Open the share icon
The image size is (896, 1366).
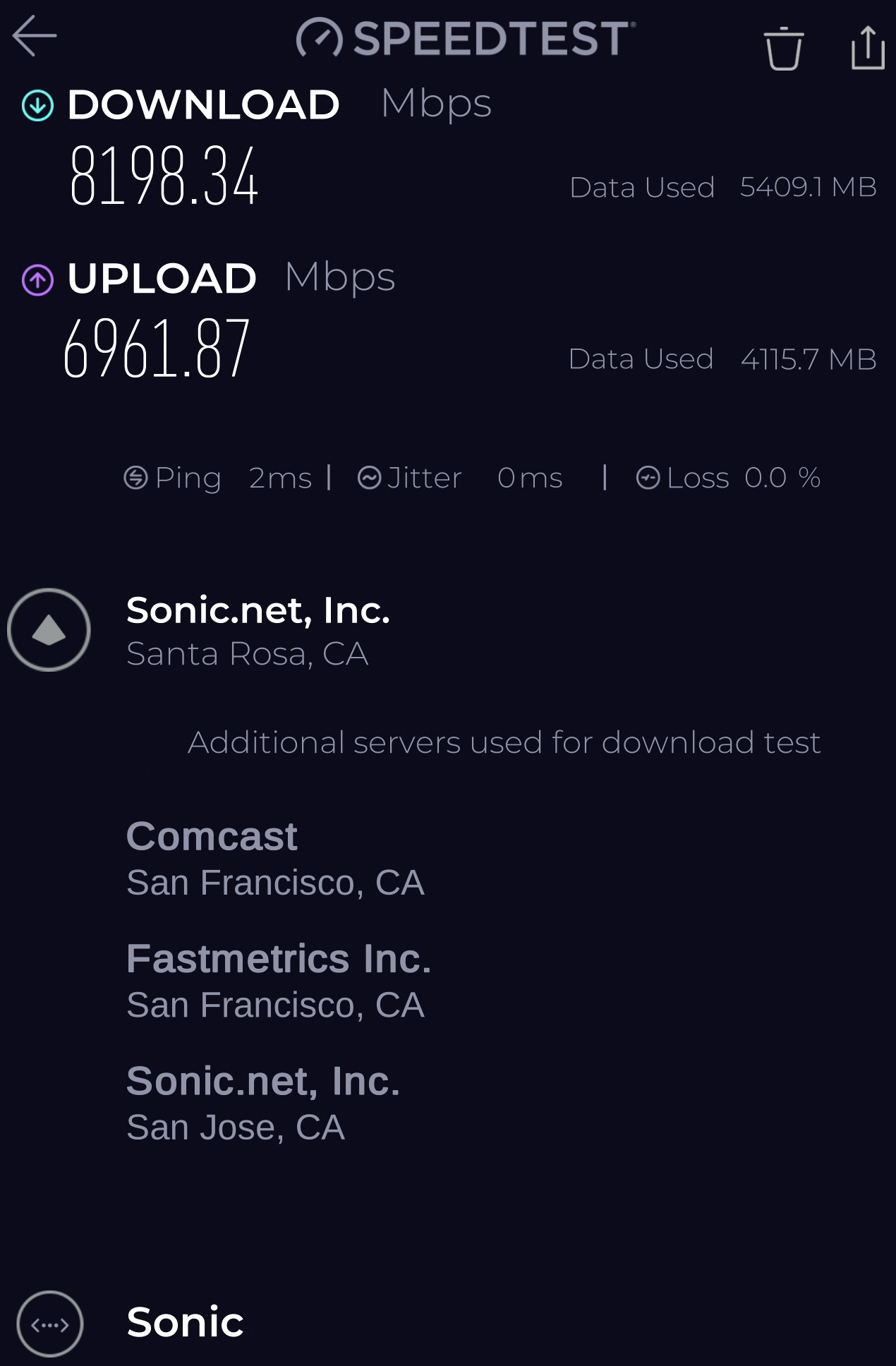(868, 47)
